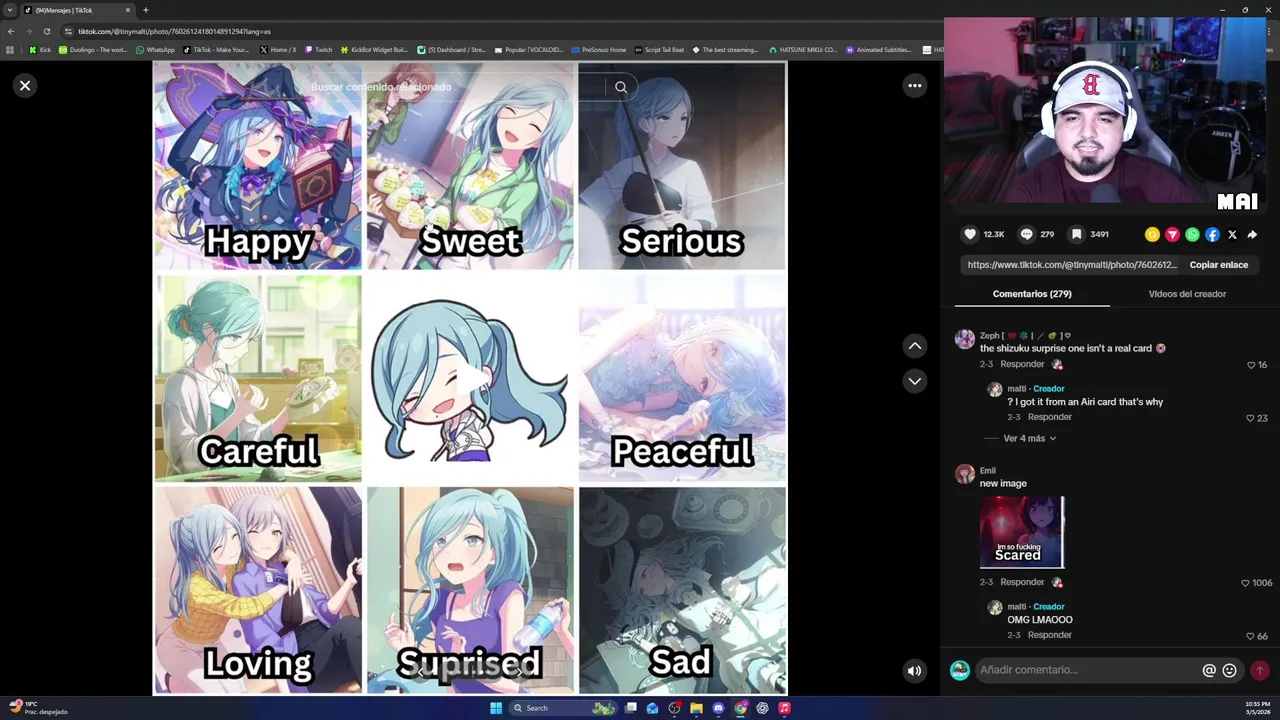Open ChatGPT from the taskbar
Screen dimensions: 1280x720
(762, 708)
